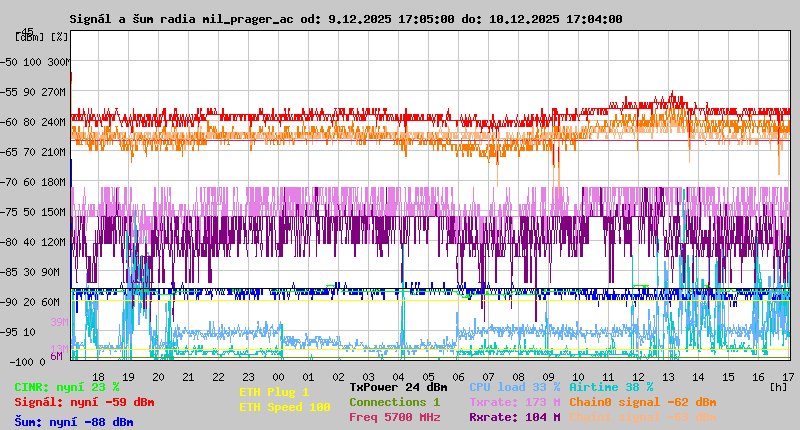This screenshot has height=430, width=800.
Task: Select hour label "13" on the time axis
Action: point(668,377)
